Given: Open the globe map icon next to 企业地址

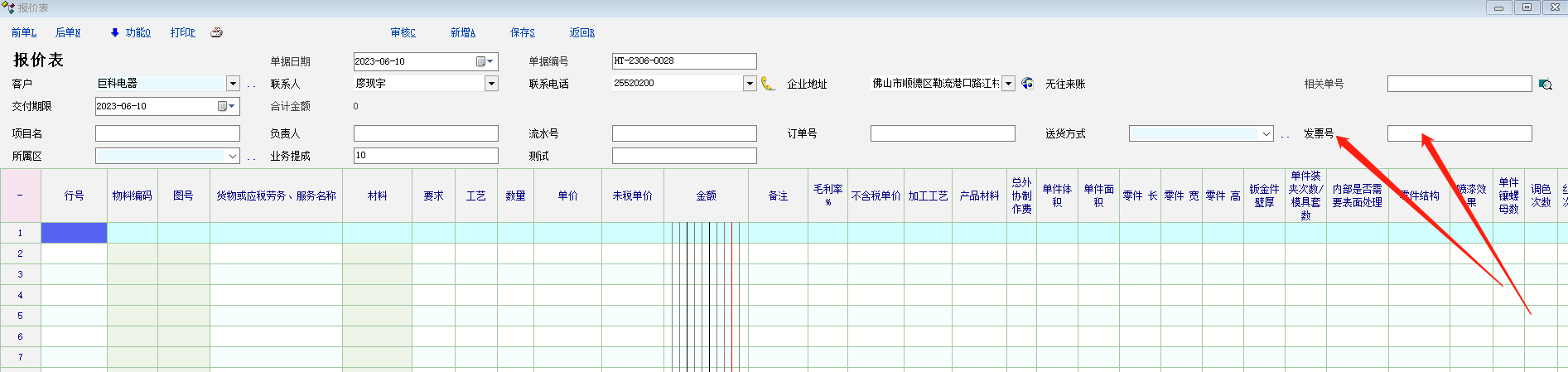Looking at the screenshot, I should point(1027,84).
